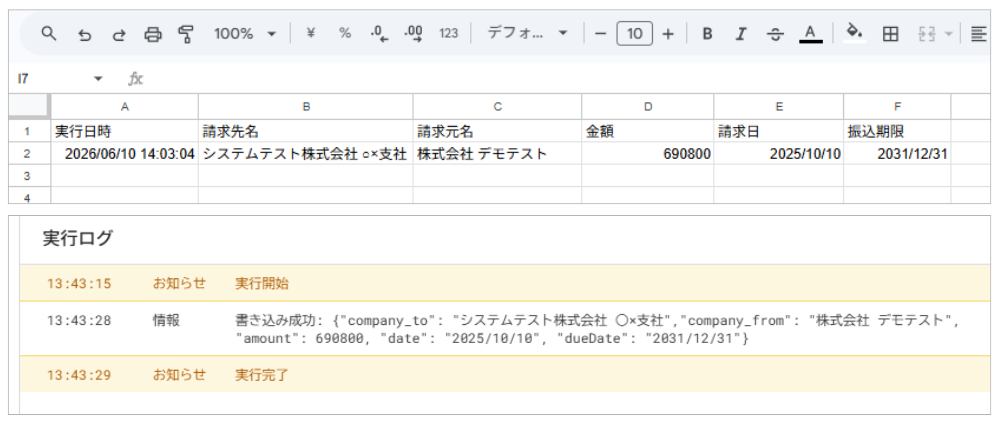The height and width of the screenshot is (430, 1000).
Task: Open the text color picker
Action: [810, 34]
